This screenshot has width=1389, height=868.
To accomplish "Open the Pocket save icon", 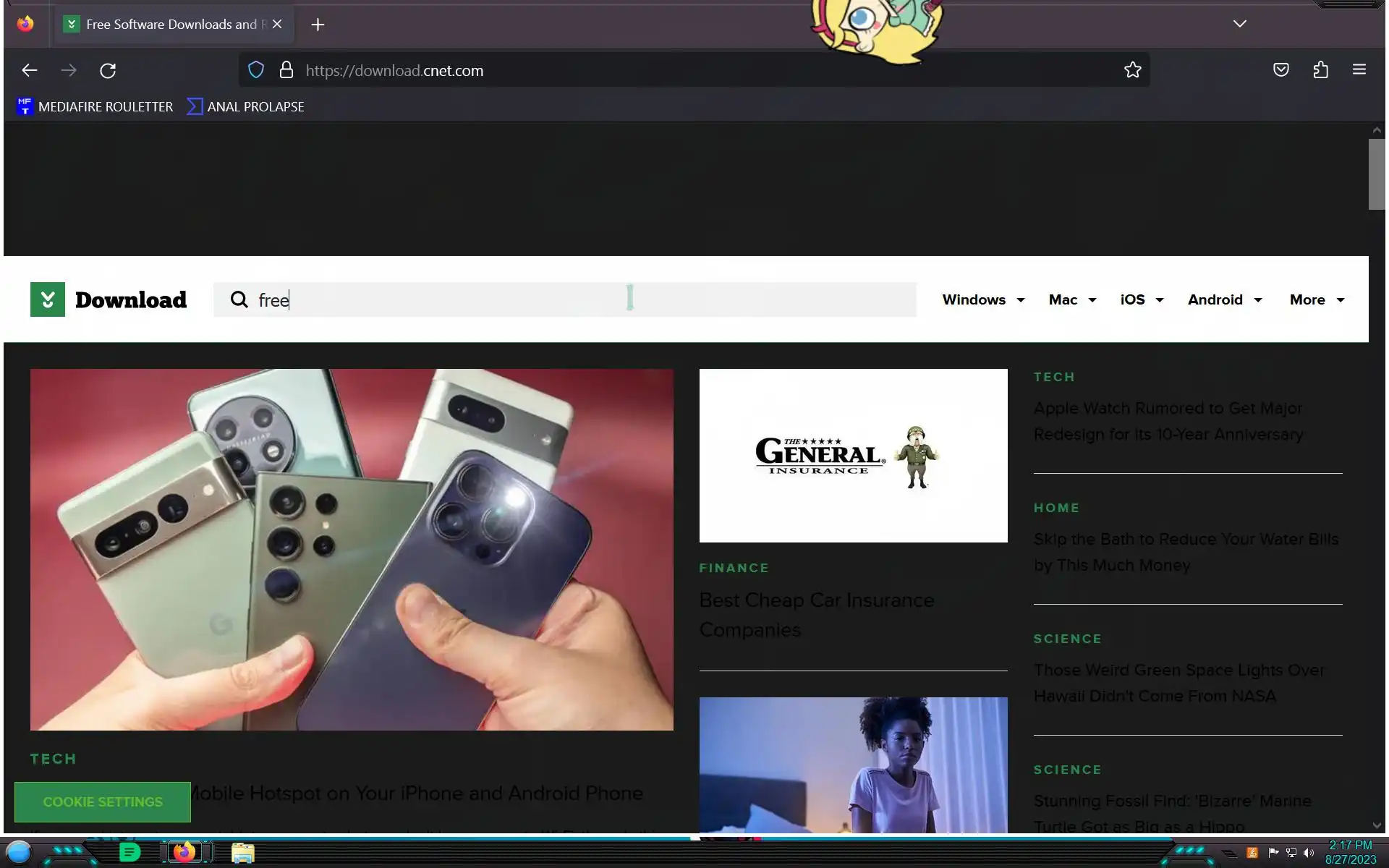I will click(x=1280, y=70).
